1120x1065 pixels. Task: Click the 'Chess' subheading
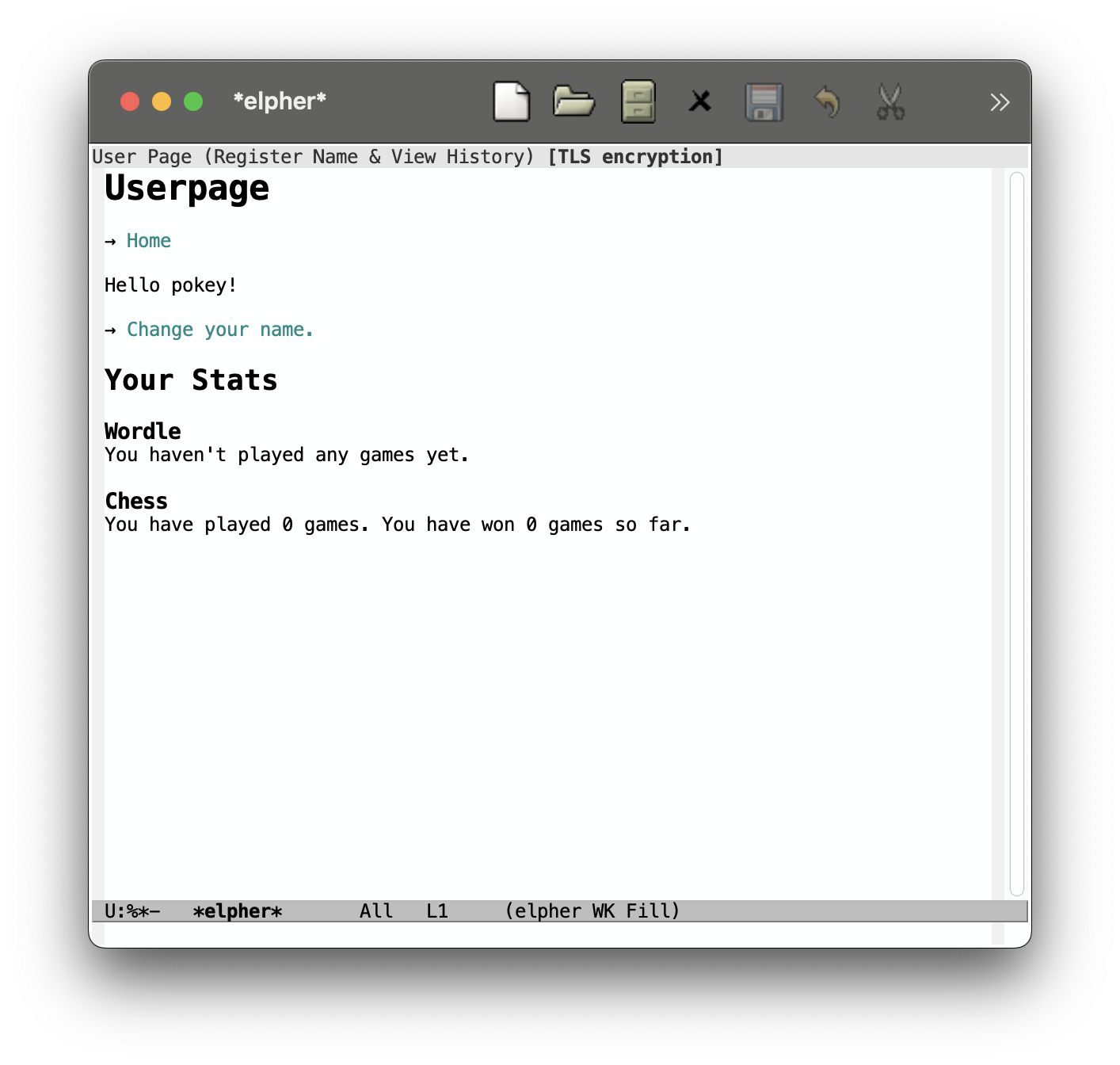coord(136,501)
